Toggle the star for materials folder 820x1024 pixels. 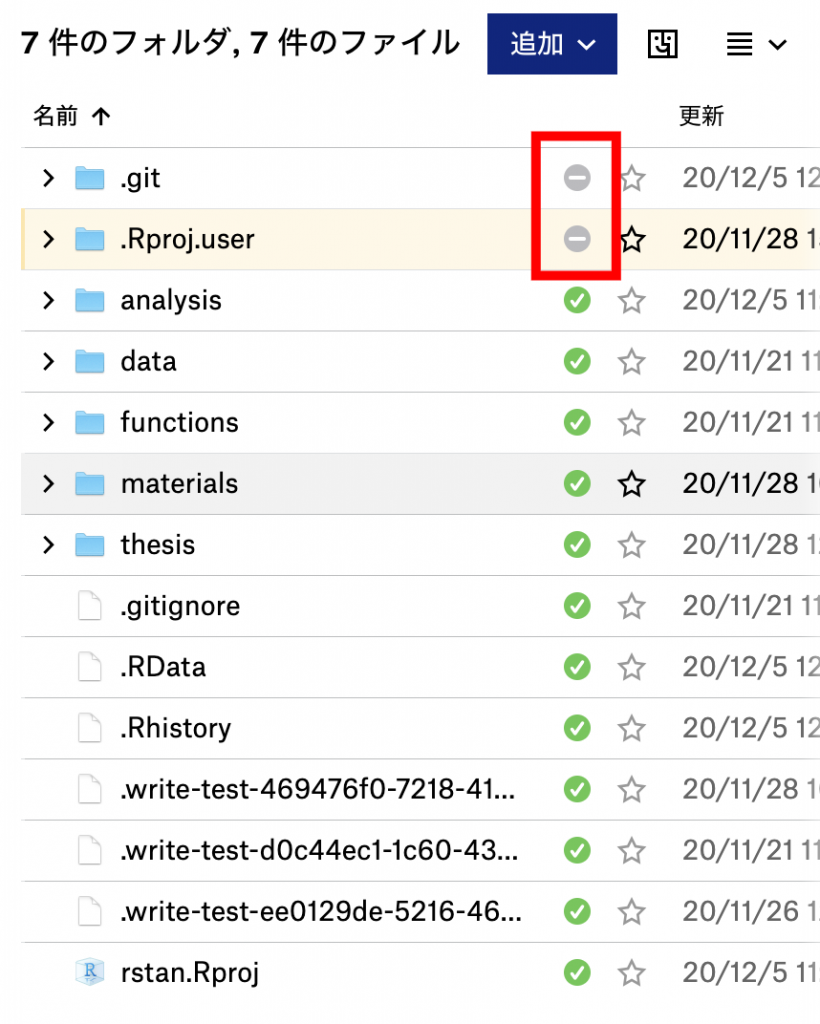pos(631,485)
